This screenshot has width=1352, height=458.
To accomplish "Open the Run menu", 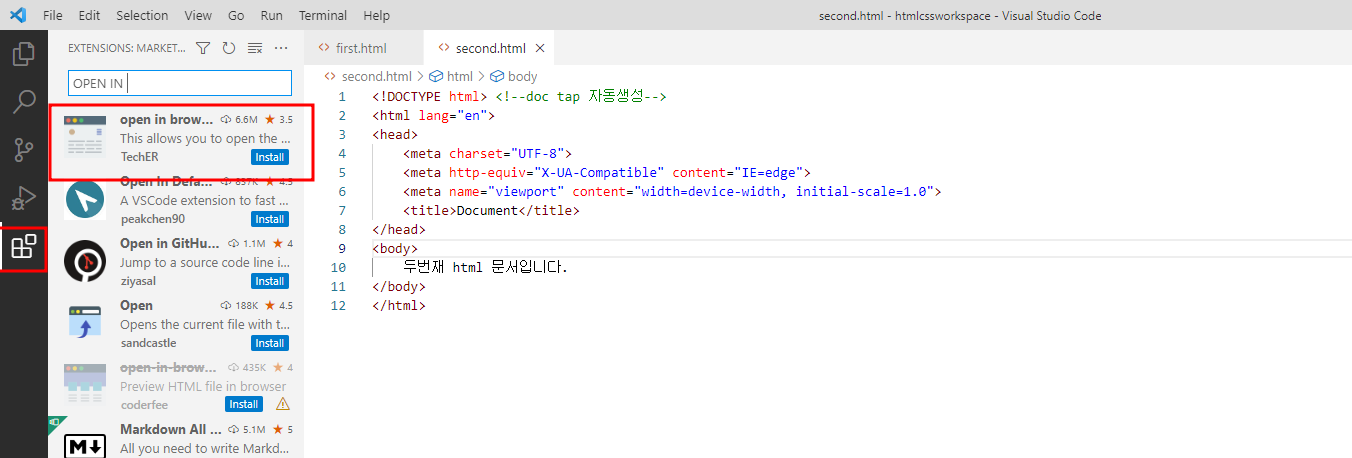I will [x=271, y=16].
